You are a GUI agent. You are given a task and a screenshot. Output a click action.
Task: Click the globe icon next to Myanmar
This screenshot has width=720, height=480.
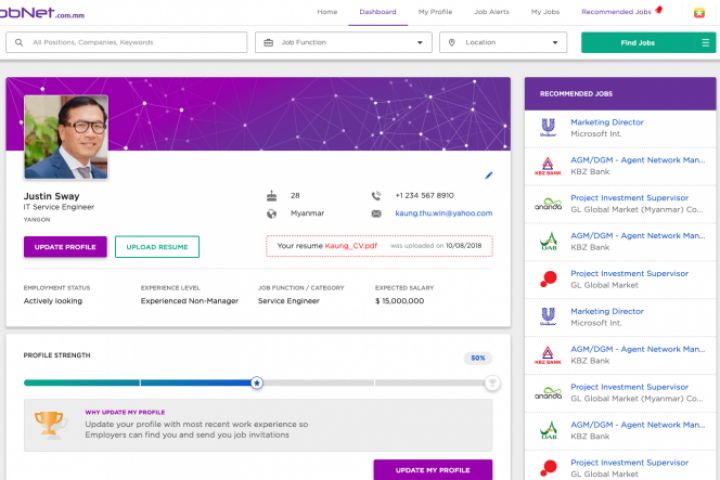(x=272, y=214)
